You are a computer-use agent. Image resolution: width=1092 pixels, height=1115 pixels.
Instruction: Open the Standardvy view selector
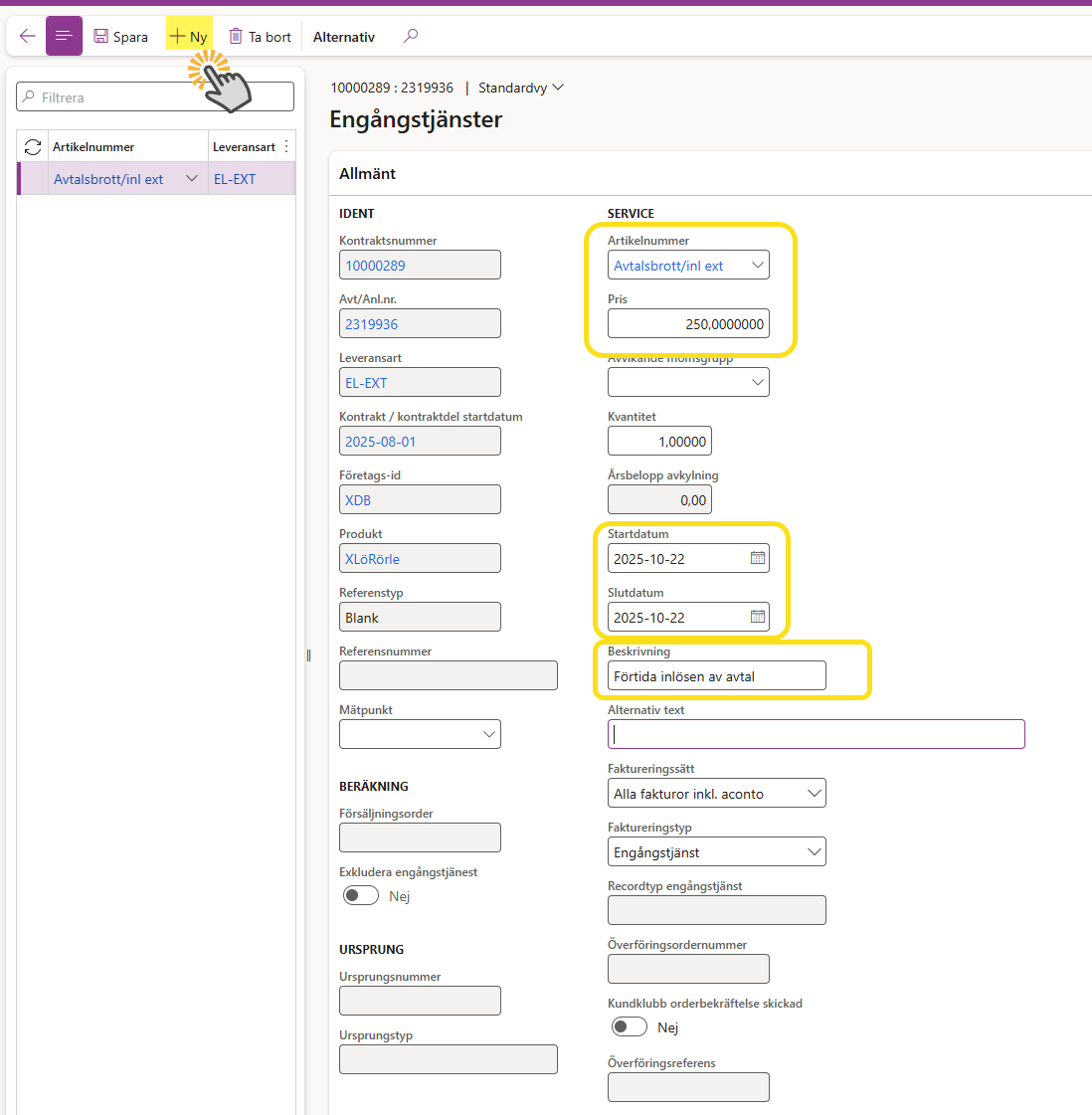click(x=520, y=88)
